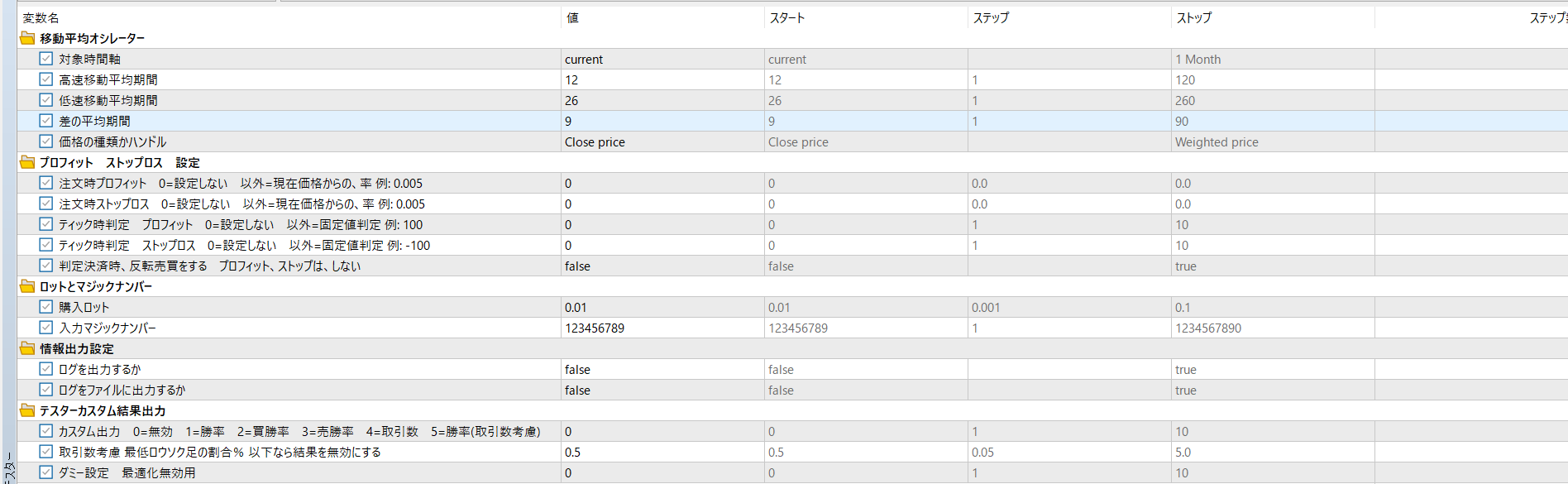Select the 差の平均期間 value cell 9
Screen dimensions: 1568x484
tap(662, 121)
